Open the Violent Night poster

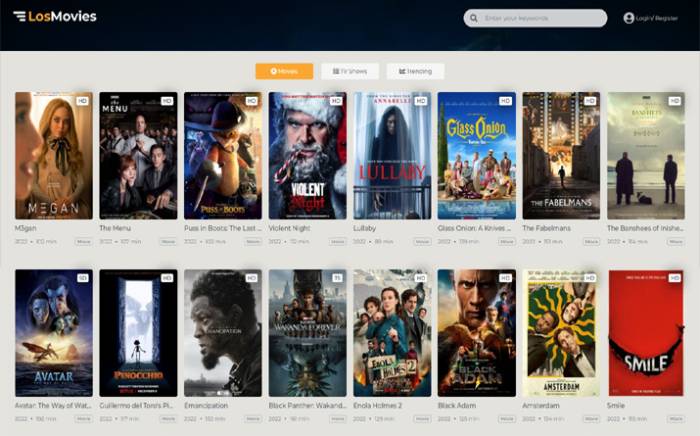coord(308,155)
